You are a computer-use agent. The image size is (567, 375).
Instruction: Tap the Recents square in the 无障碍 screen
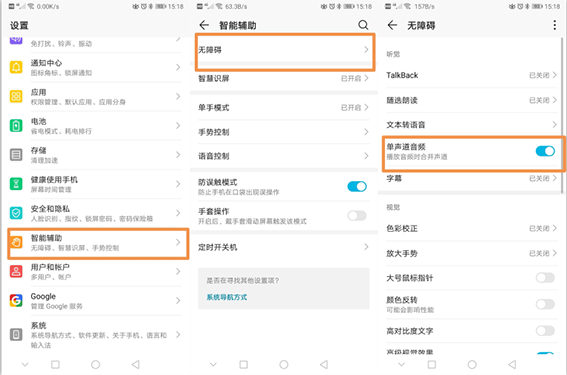(432, 365)
